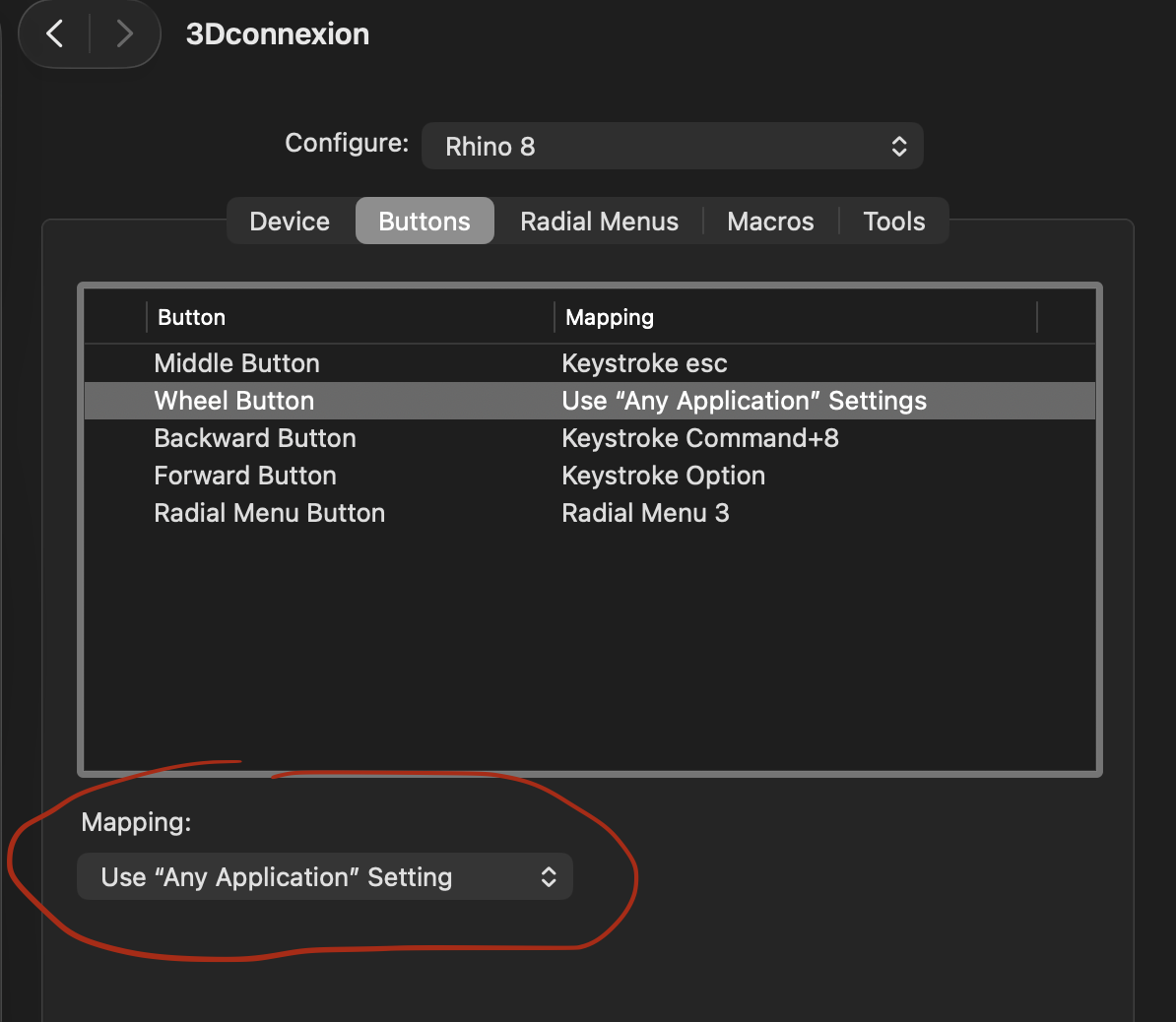Click the Radial Menu 3 mapping cell
1176x1022 pixels.
(x=645, y=514)
